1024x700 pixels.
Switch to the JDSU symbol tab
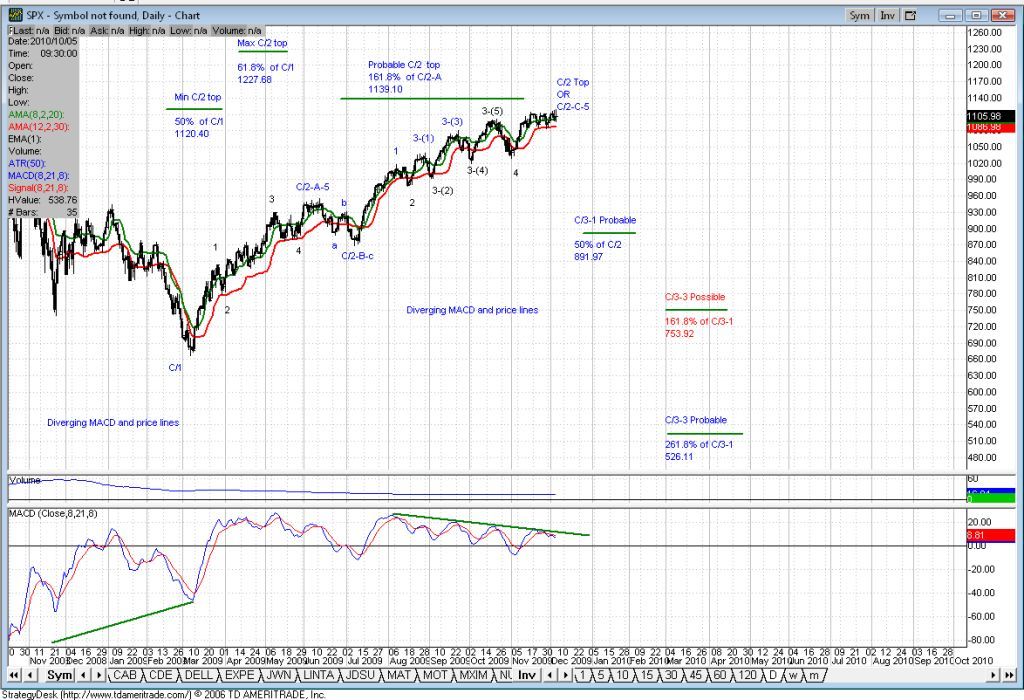[x=362, y=675]
